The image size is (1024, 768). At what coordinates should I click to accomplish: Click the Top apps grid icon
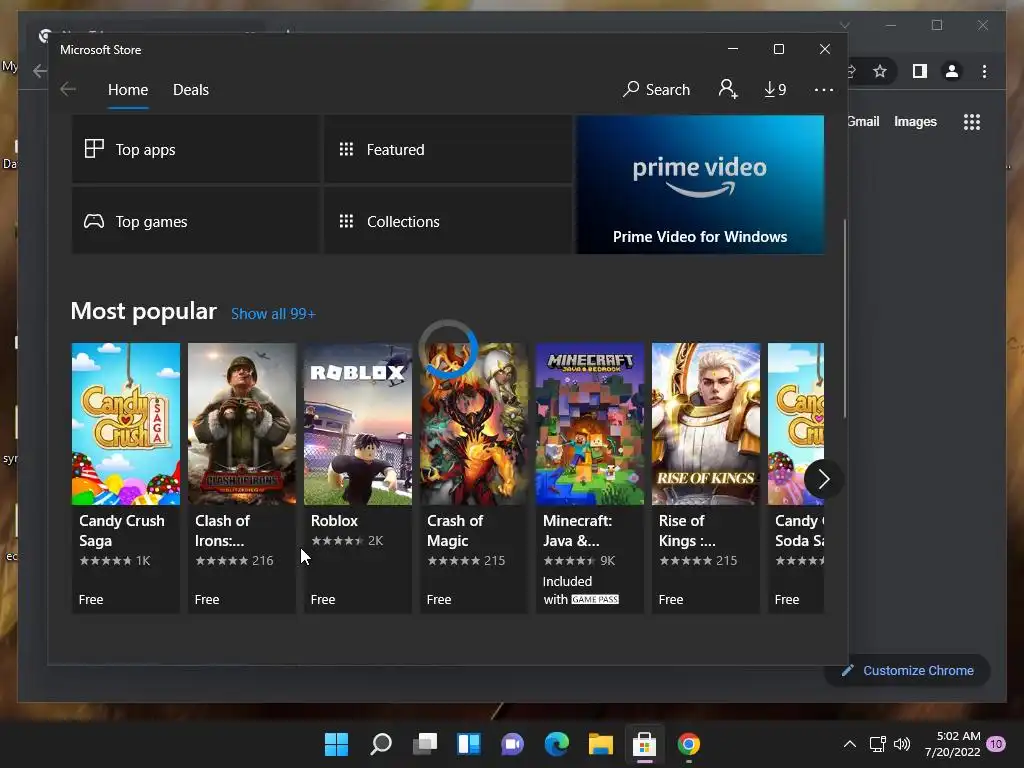[94, 149]
